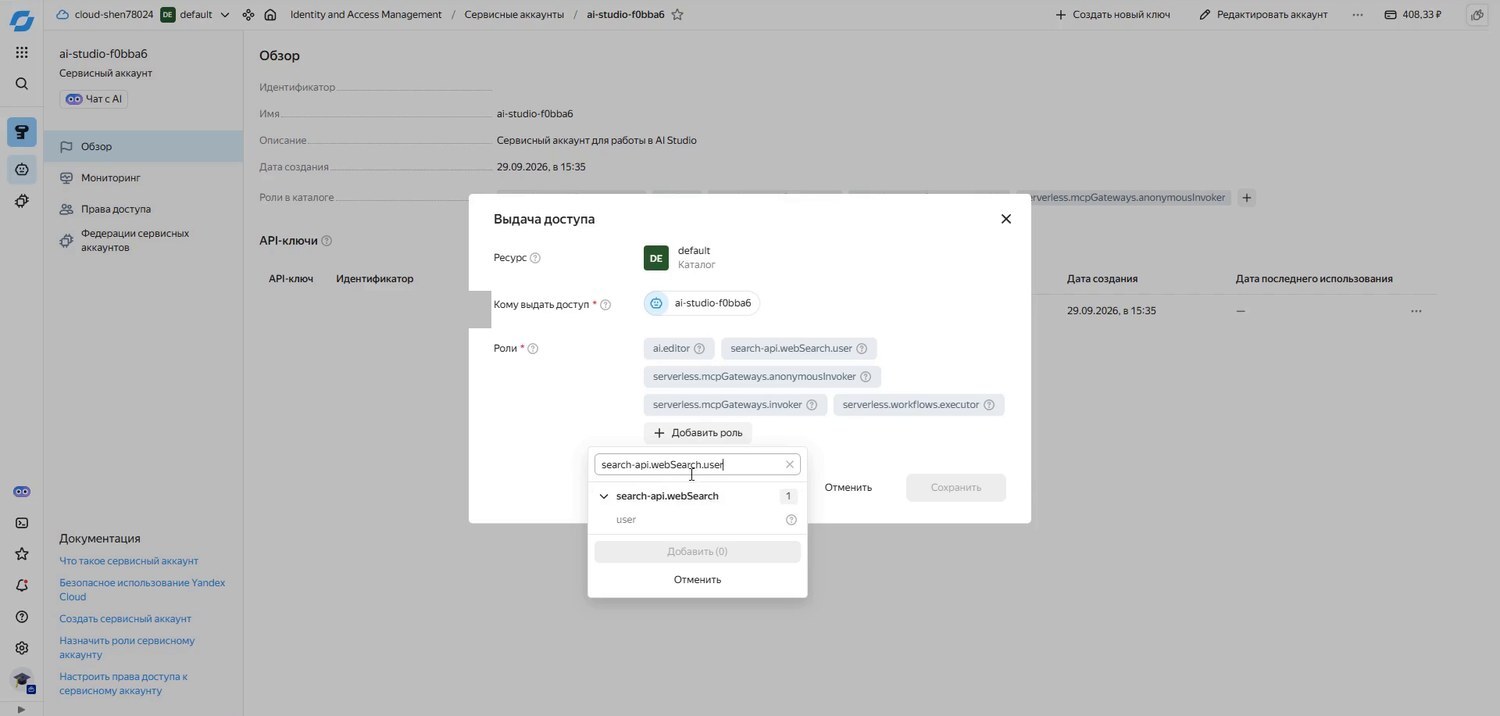Open the Чат с AI button
This screenshot has width=1500, height=716.
(x=94, y=99)
